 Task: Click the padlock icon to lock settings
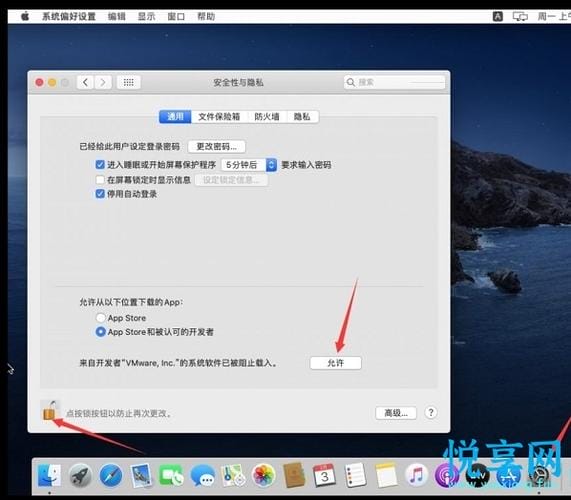click(50, 411)
